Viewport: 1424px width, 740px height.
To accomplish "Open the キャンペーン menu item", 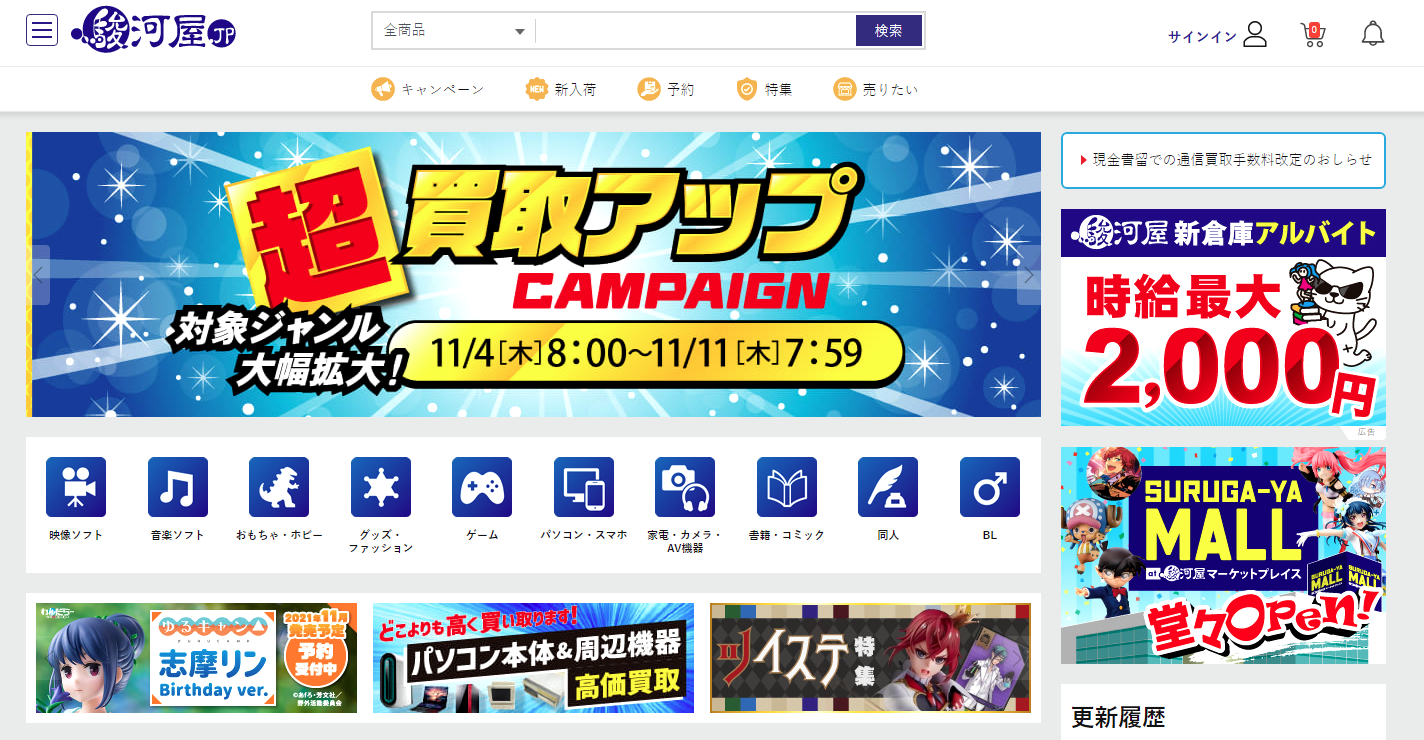I will tap(428, 89).
